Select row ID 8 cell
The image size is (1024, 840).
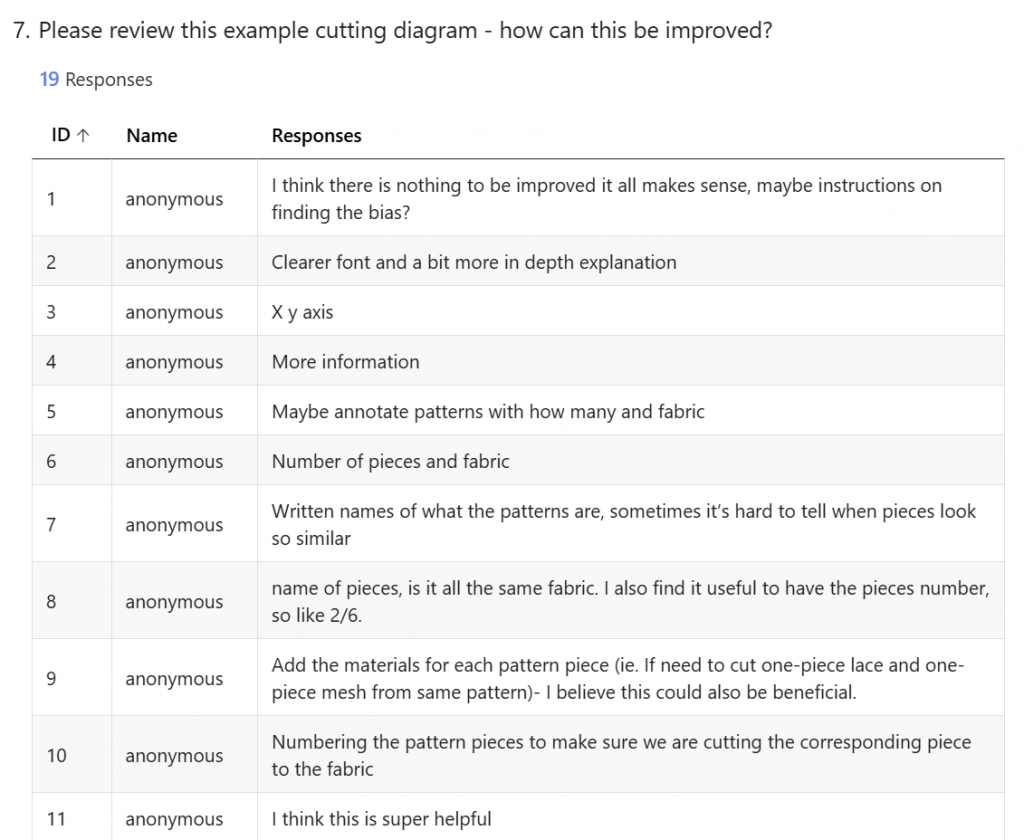51,601
